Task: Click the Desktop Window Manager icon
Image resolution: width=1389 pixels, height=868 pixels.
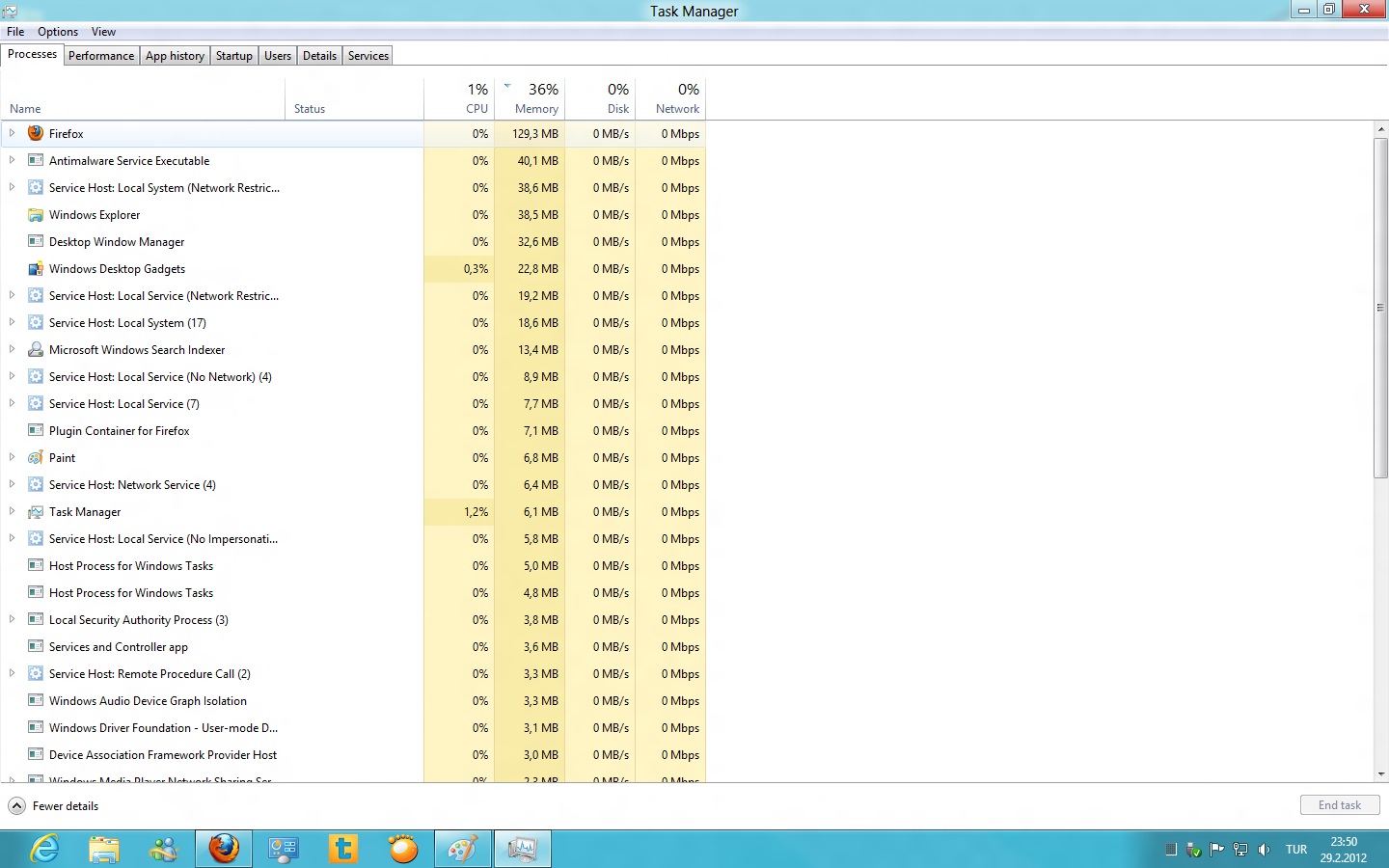Action: tap(36, 241)
